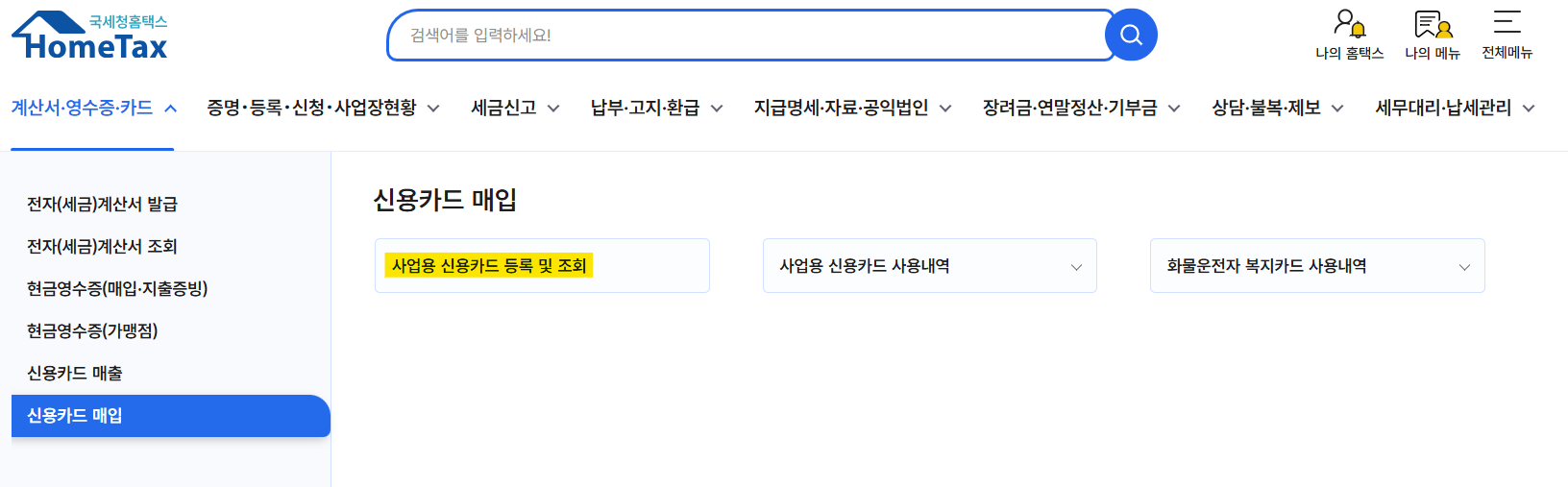Select 신용카드 매출 in sidebar
This screenshot has width=1568, height=487.
click(x=75, y=373)
